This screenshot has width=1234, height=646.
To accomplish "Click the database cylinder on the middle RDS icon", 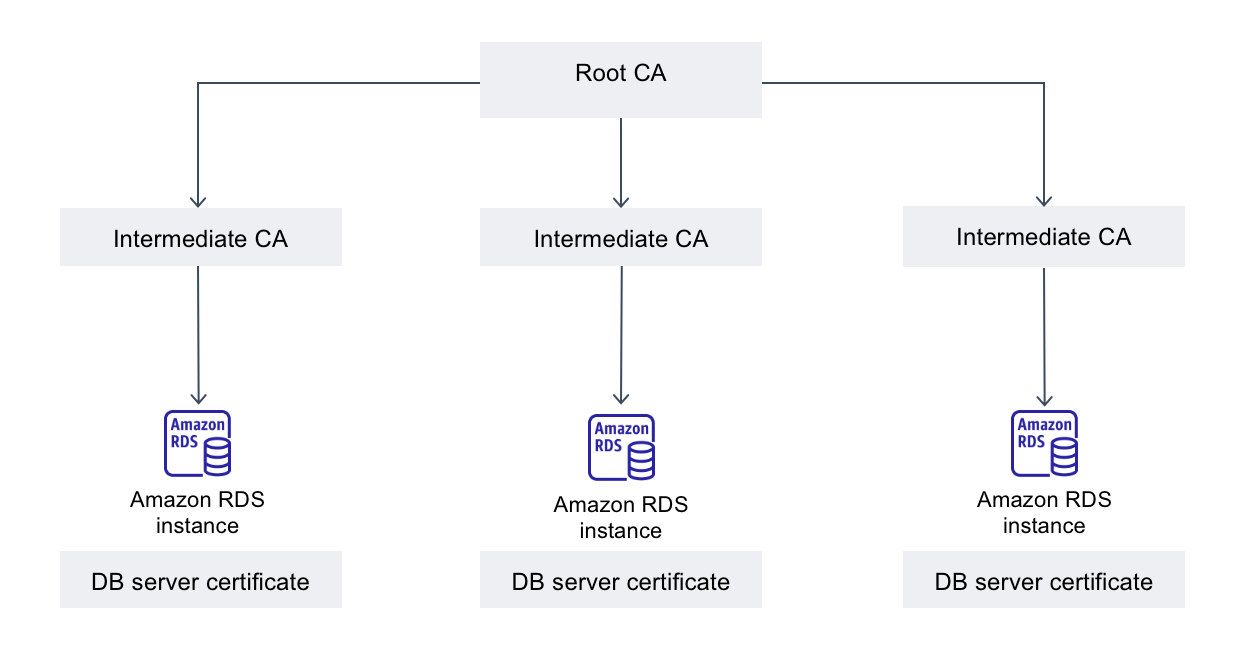I will [640, 461].
